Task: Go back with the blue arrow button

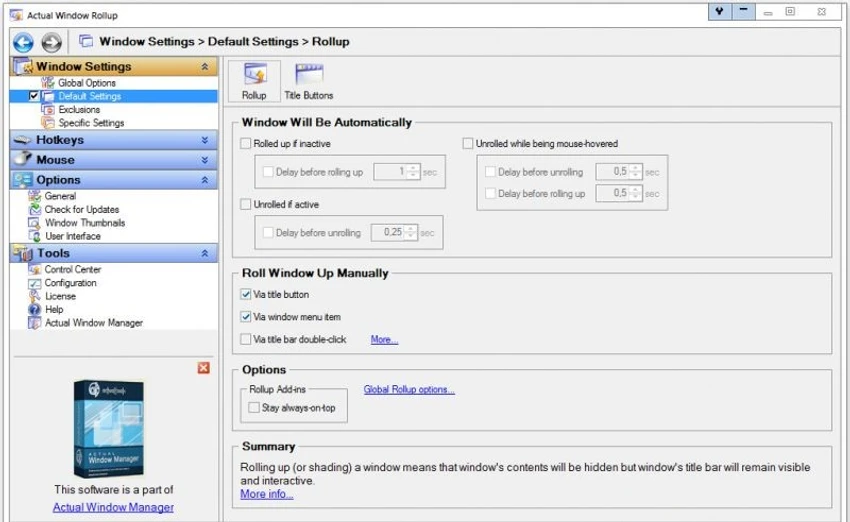Action: pos(23,42)
